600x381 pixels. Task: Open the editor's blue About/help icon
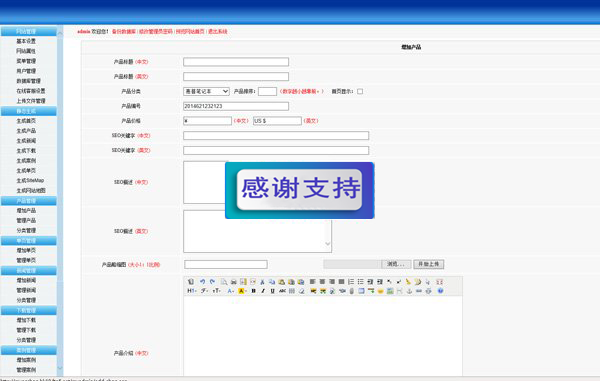pos(440,291)
